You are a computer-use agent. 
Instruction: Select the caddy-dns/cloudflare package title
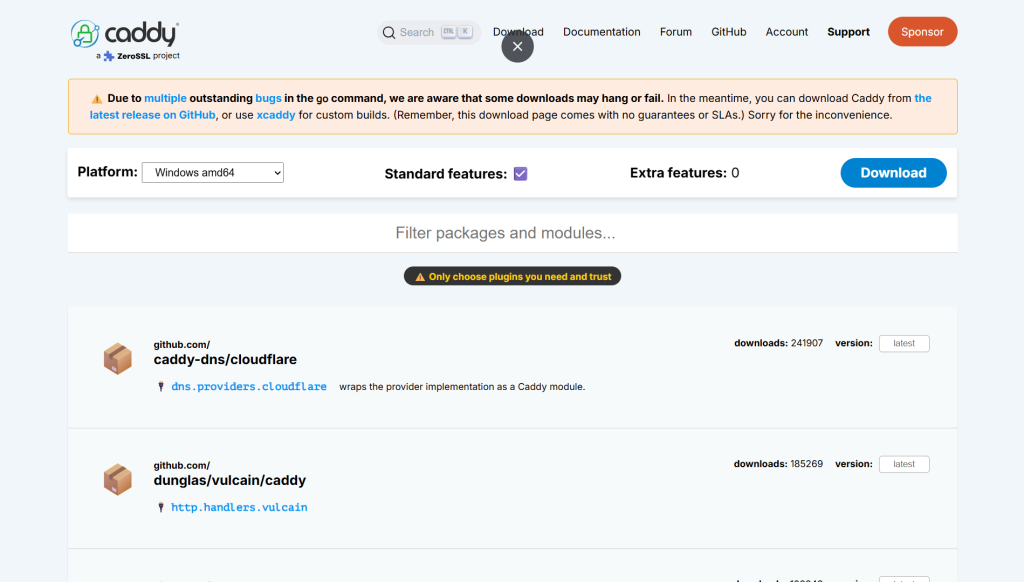point(225,359)
